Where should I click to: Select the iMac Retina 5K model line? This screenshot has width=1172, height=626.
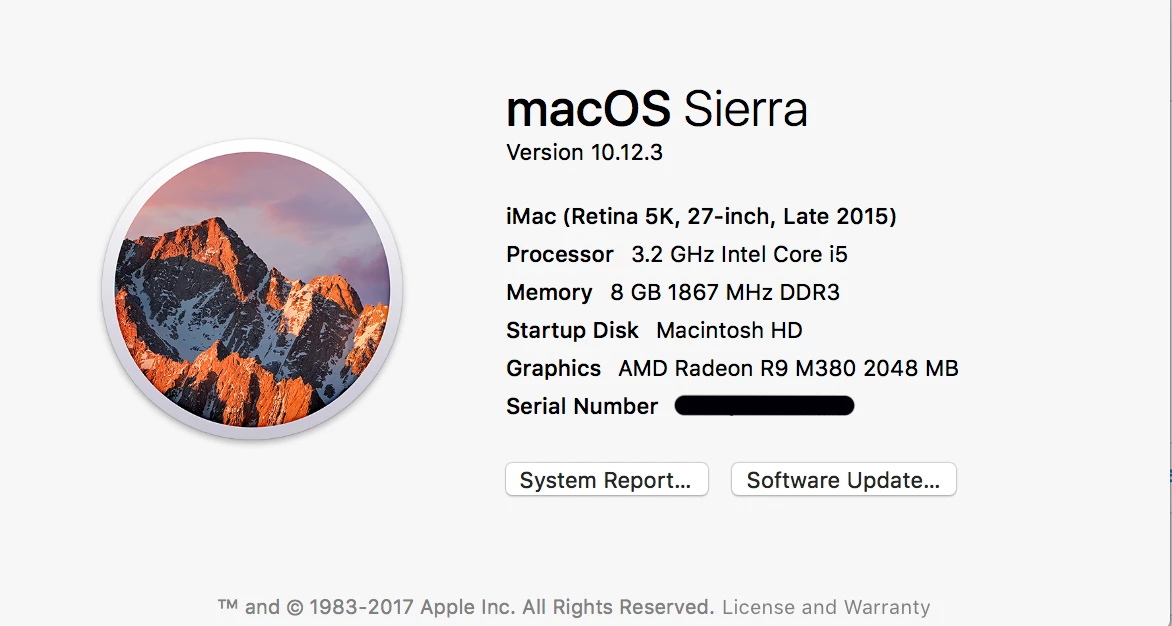pos(701,216)
